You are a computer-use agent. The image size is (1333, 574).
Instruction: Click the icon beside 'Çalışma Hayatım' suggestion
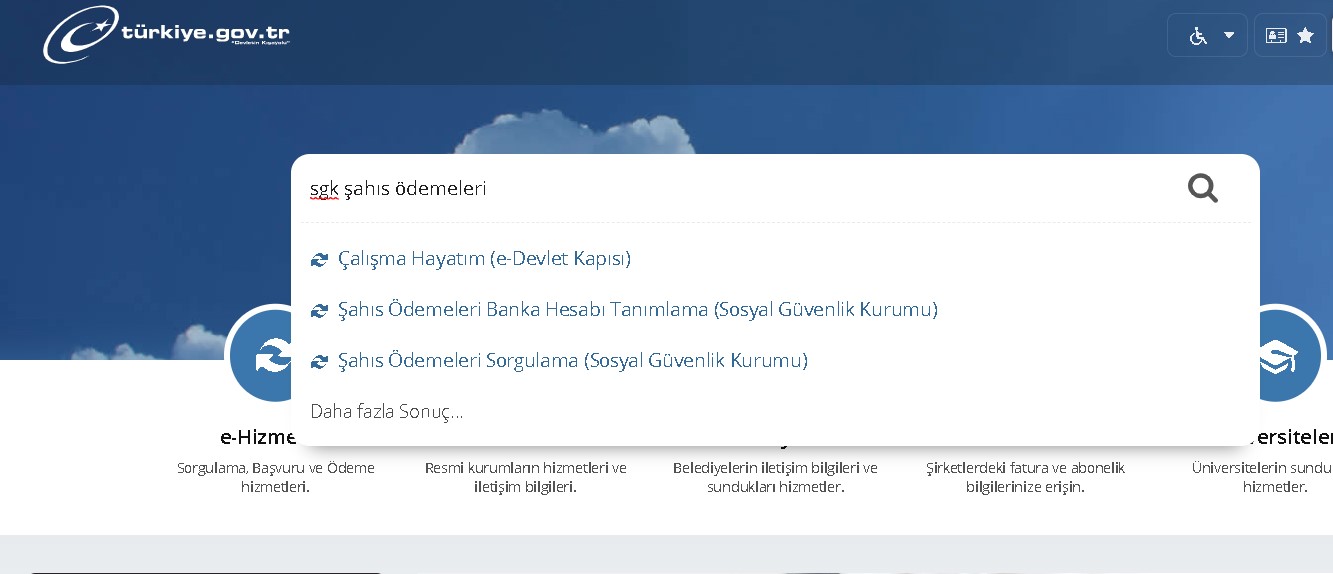point(320,260)
